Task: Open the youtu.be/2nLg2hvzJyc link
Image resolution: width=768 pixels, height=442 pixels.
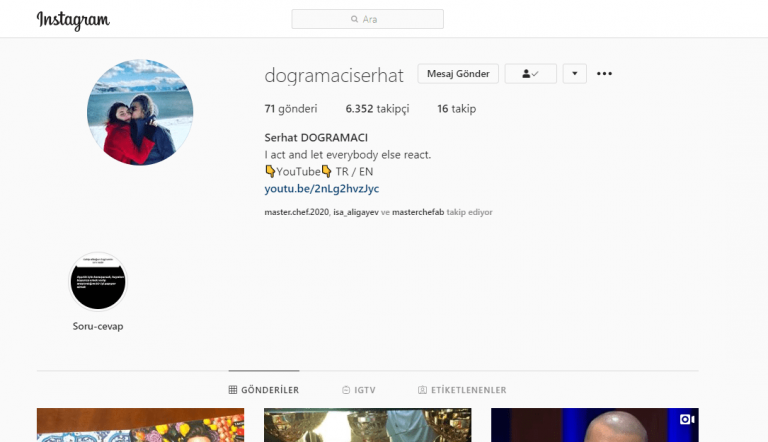Action: (x=321, y=188)
